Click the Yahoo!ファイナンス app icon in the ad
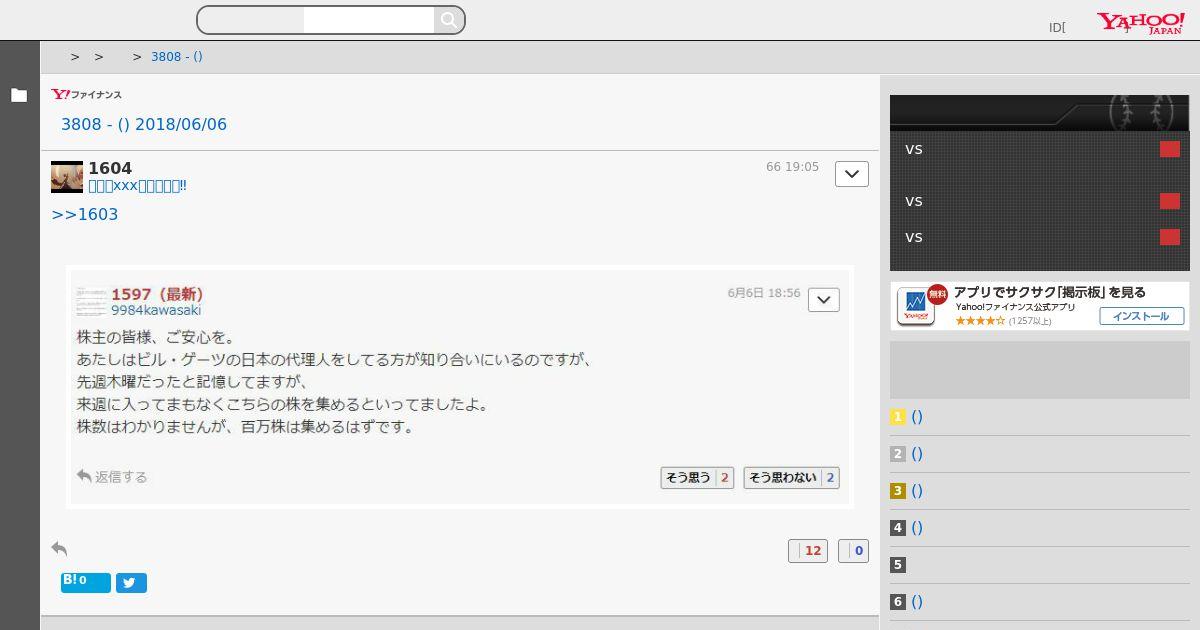 tap(916, 306)
